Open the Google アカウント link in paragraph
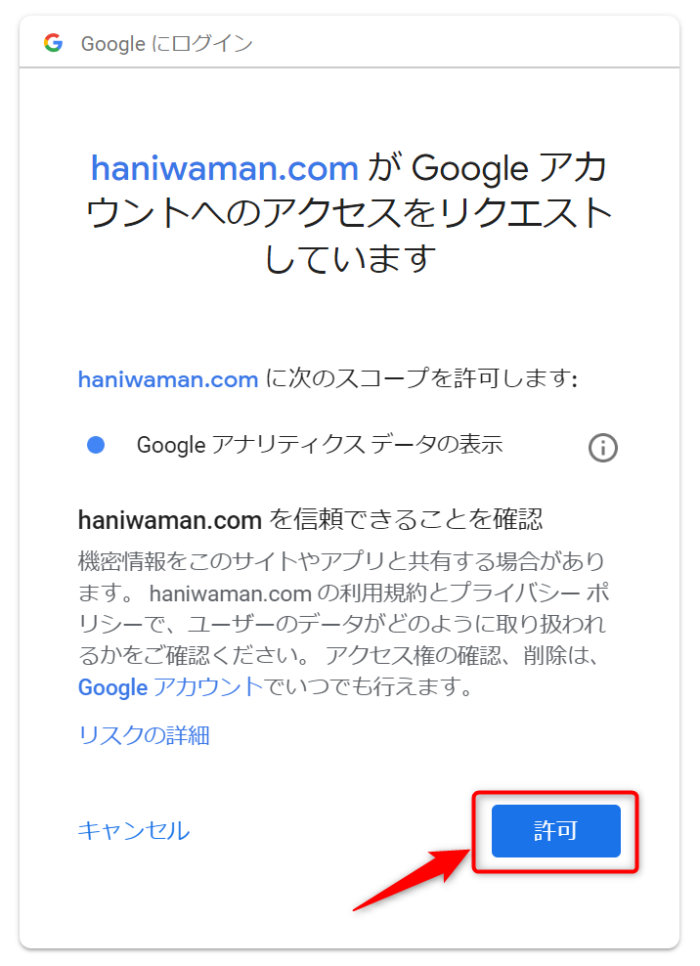Image resolution: width=700 pixels, height=966 pixels. (x=171, y=686)
